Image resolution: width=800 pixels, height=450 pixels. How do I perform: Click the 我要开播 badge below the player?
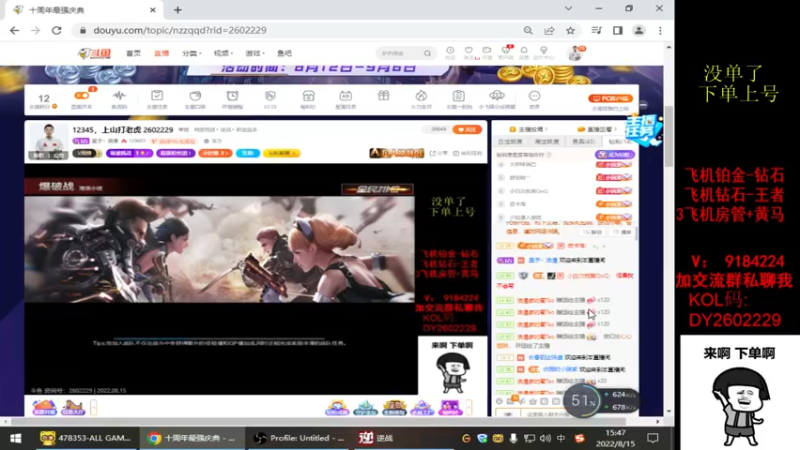pyautogui.click(x=44, y=407)
